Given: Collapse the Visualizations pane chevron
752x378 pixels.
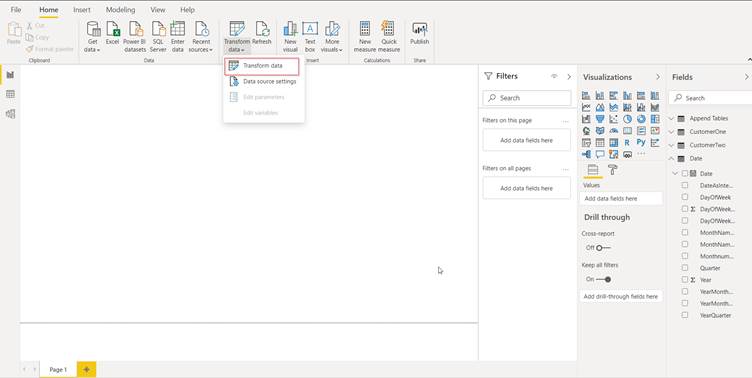Looking at the screenshot, I should pos(658,77).
